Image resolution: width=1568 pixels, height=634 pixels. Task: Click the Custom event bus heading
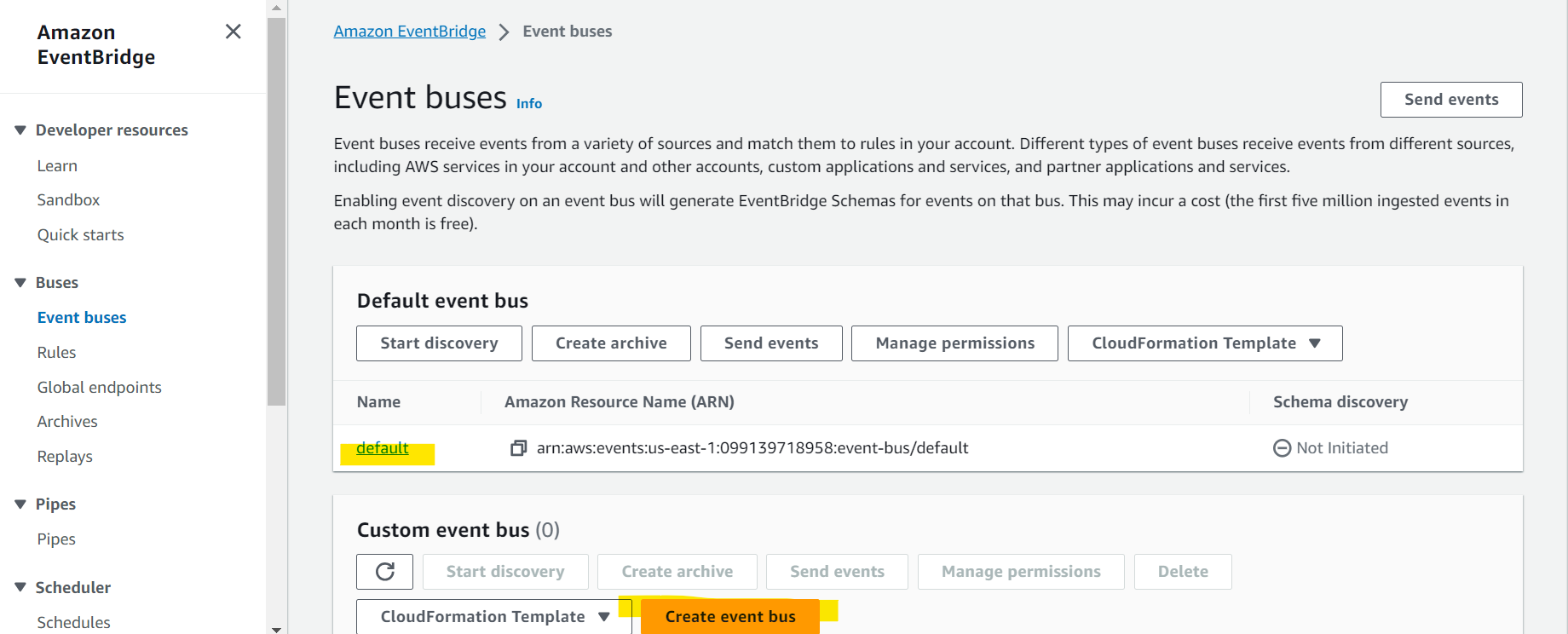click(458, 530)
